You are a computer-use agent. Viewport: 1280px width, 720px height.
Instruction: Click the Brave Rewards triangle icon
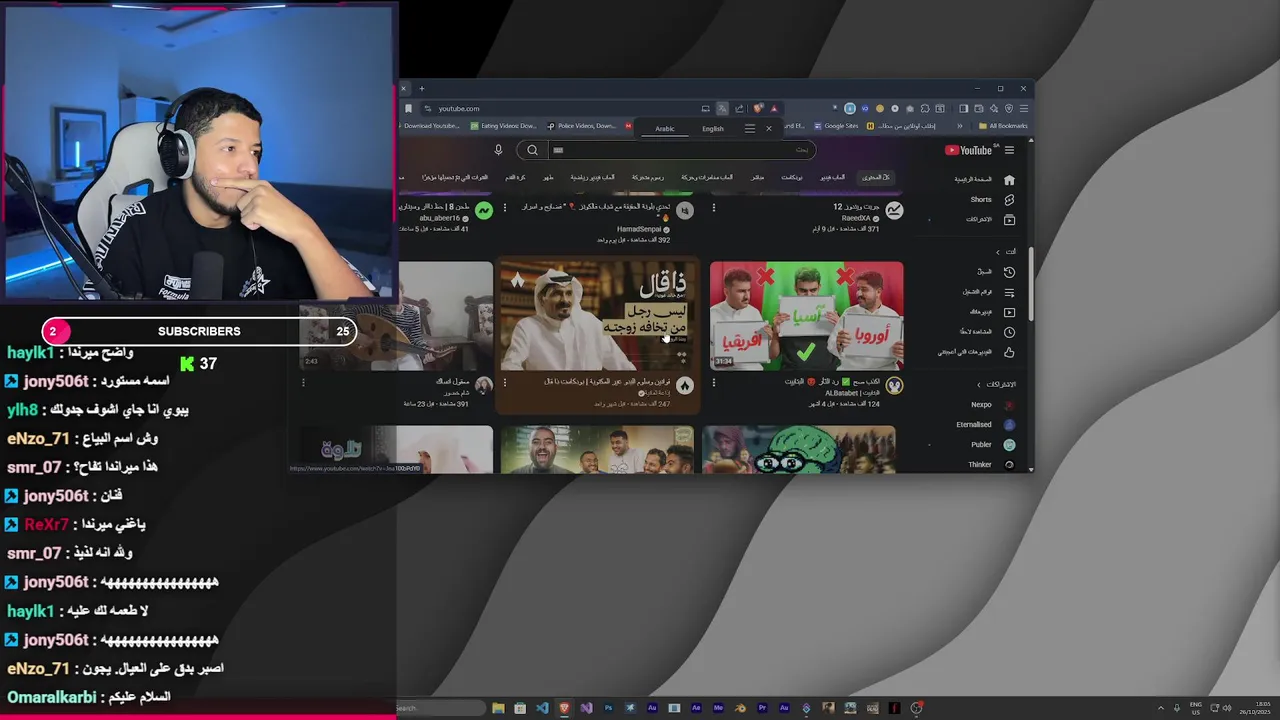(x=773, y=108)
